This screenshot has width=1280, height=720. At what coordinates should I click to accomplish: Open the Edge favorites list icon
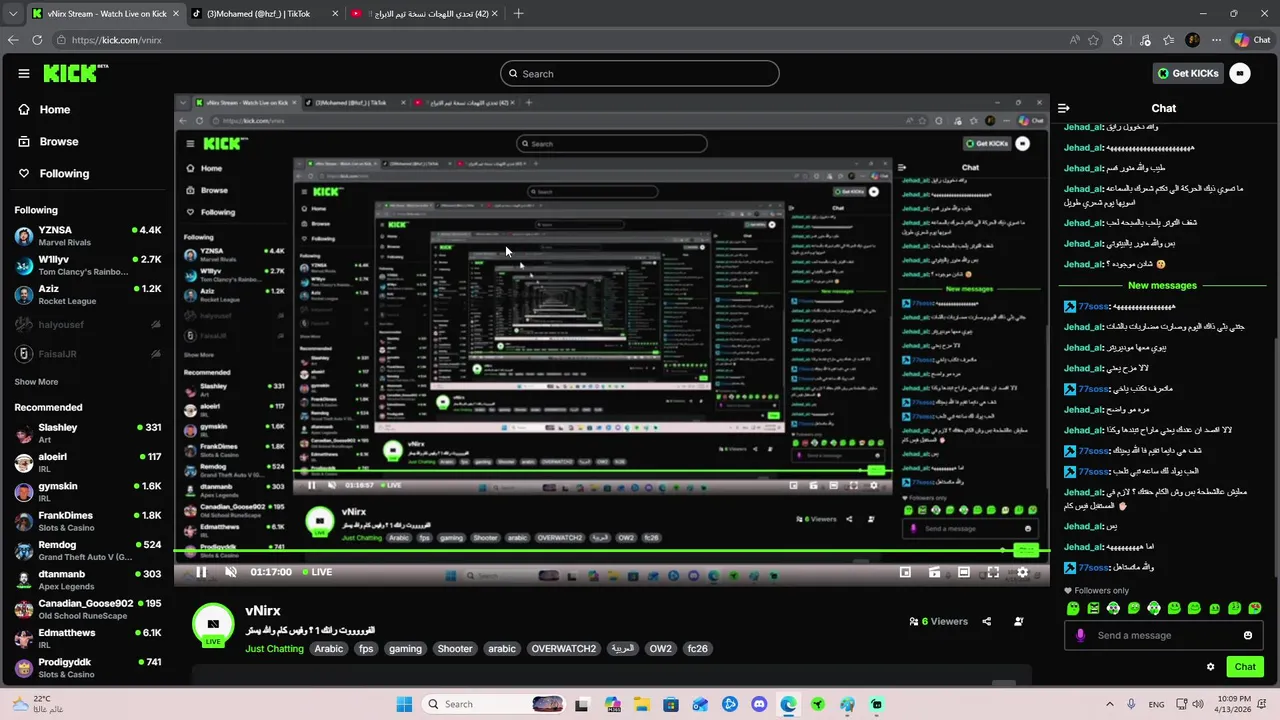[1168, 40]
